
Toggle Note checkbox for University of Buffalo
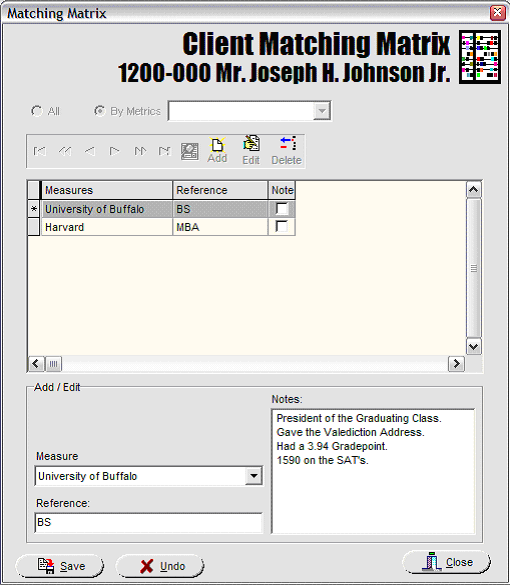point(282,209)
